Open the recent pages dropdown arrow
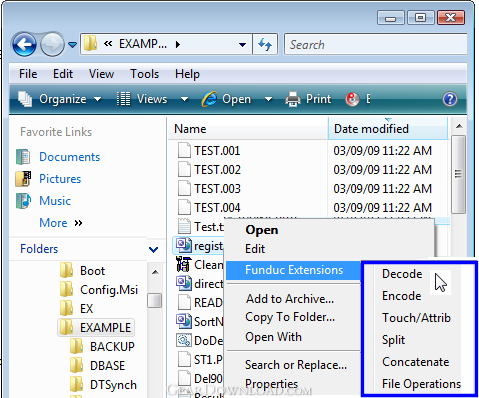The width and height of the screenshot is (479, 398). pos(72,44)
